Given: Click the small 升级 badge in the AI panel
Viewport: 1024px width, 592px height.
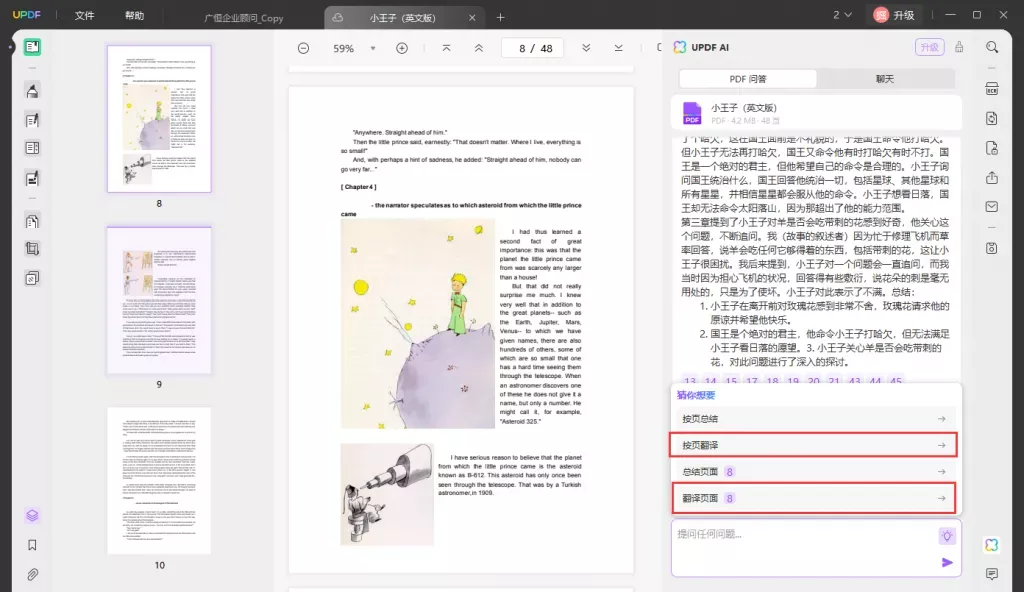Looking at the screenshot, I should click(929, 47).
